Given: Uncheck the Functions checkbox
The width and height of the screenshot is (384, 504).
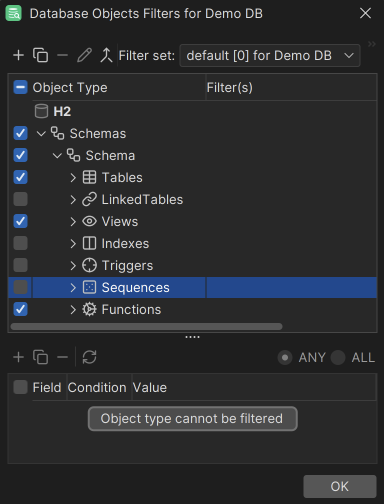Looking at the screenshot, I should (20, 309).
